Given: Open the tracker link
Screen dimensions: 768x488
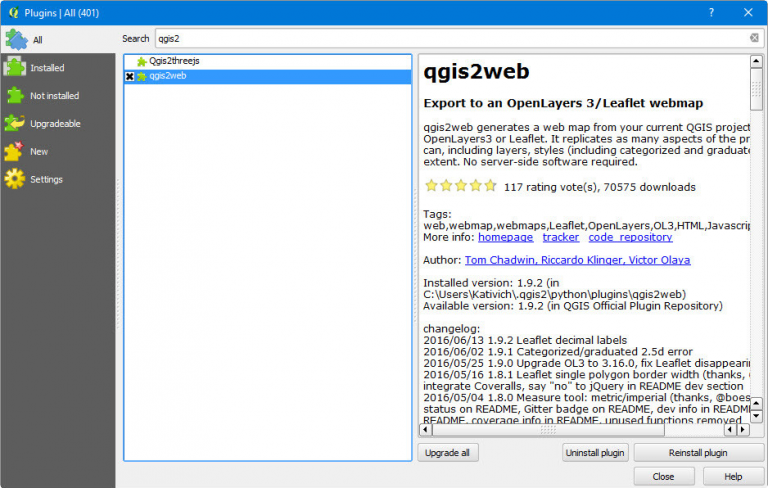Looking at the screenshot, I should pyautogui.click(x=561, y=237).
